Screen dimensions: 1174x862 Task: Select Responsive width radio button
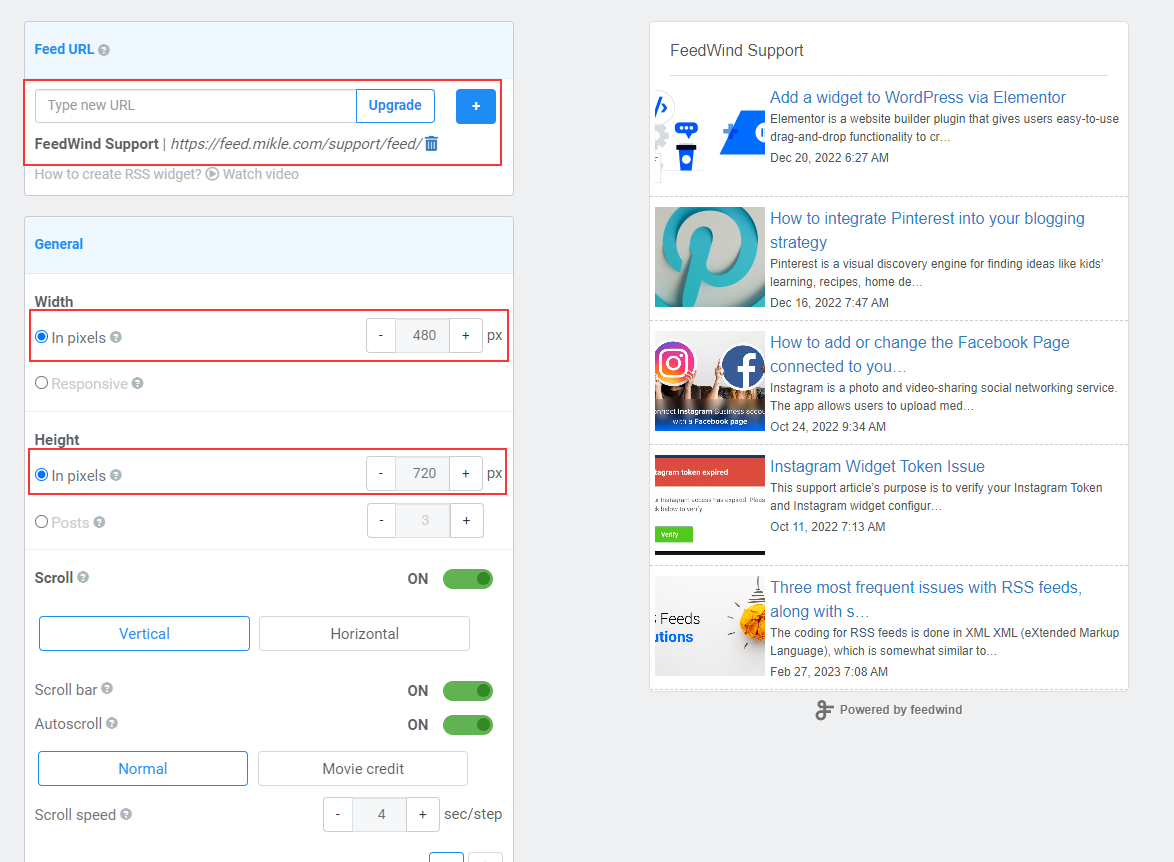pyautogui.click(x=42, y=383)
